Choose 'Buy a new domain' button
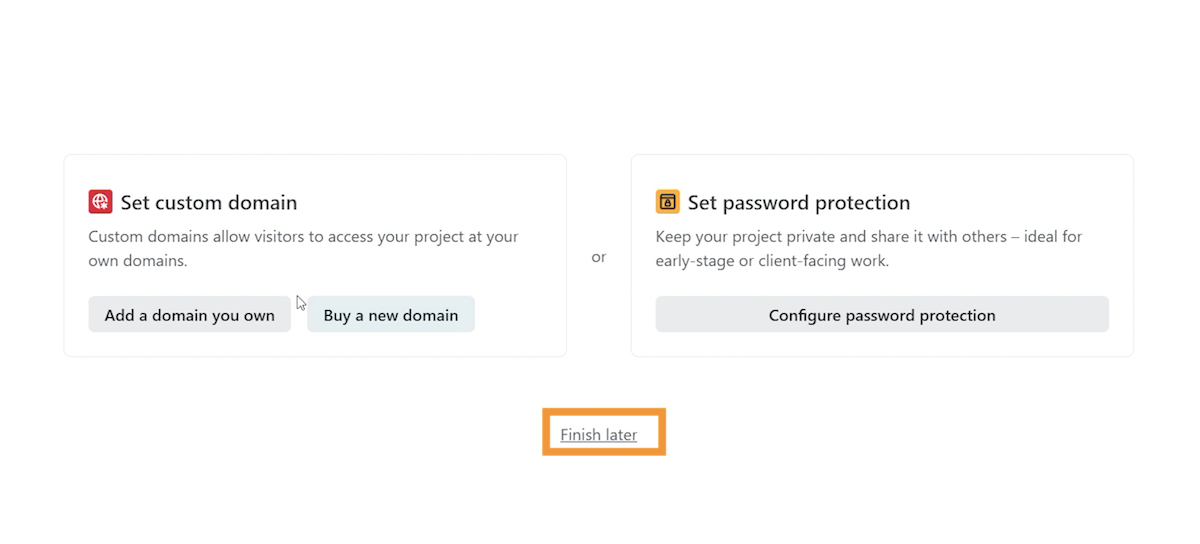 point(391,314)
